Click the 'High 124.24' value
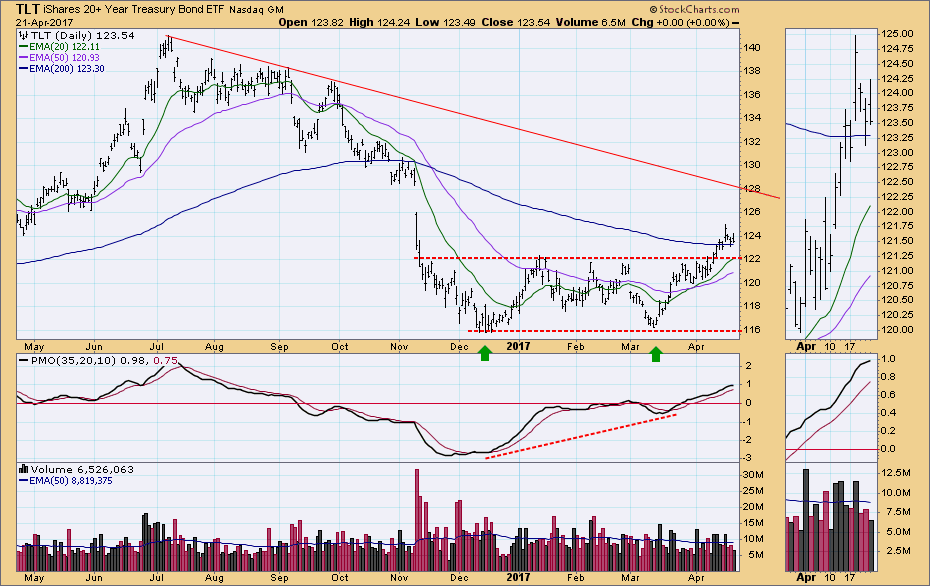Image resolution: width=930 pixels, height=586 pixels. point(379,23)
